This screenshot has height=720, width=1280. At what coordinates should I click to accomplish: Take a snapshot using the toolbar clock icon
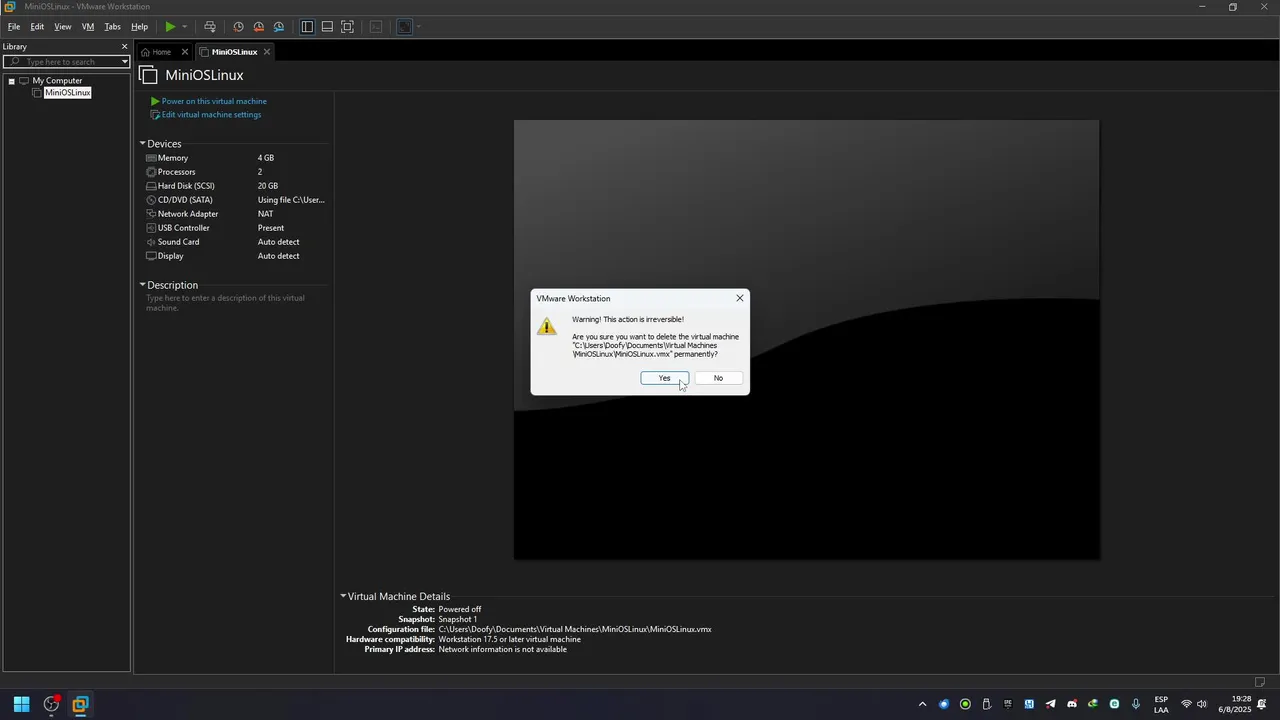click(238, 27)
